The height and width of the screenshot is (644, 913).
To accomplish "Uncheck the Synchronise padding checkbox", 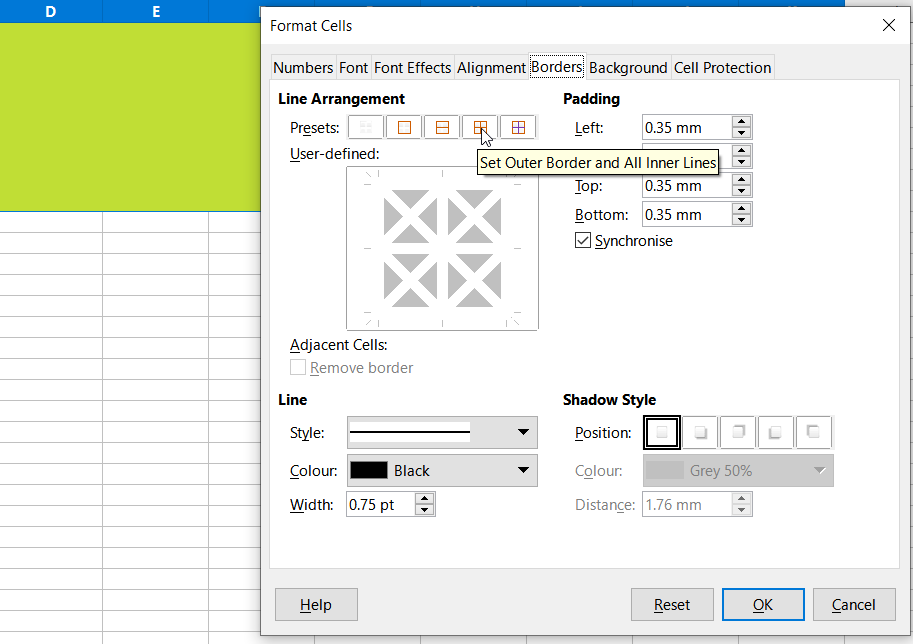I will tap(583, 241).
